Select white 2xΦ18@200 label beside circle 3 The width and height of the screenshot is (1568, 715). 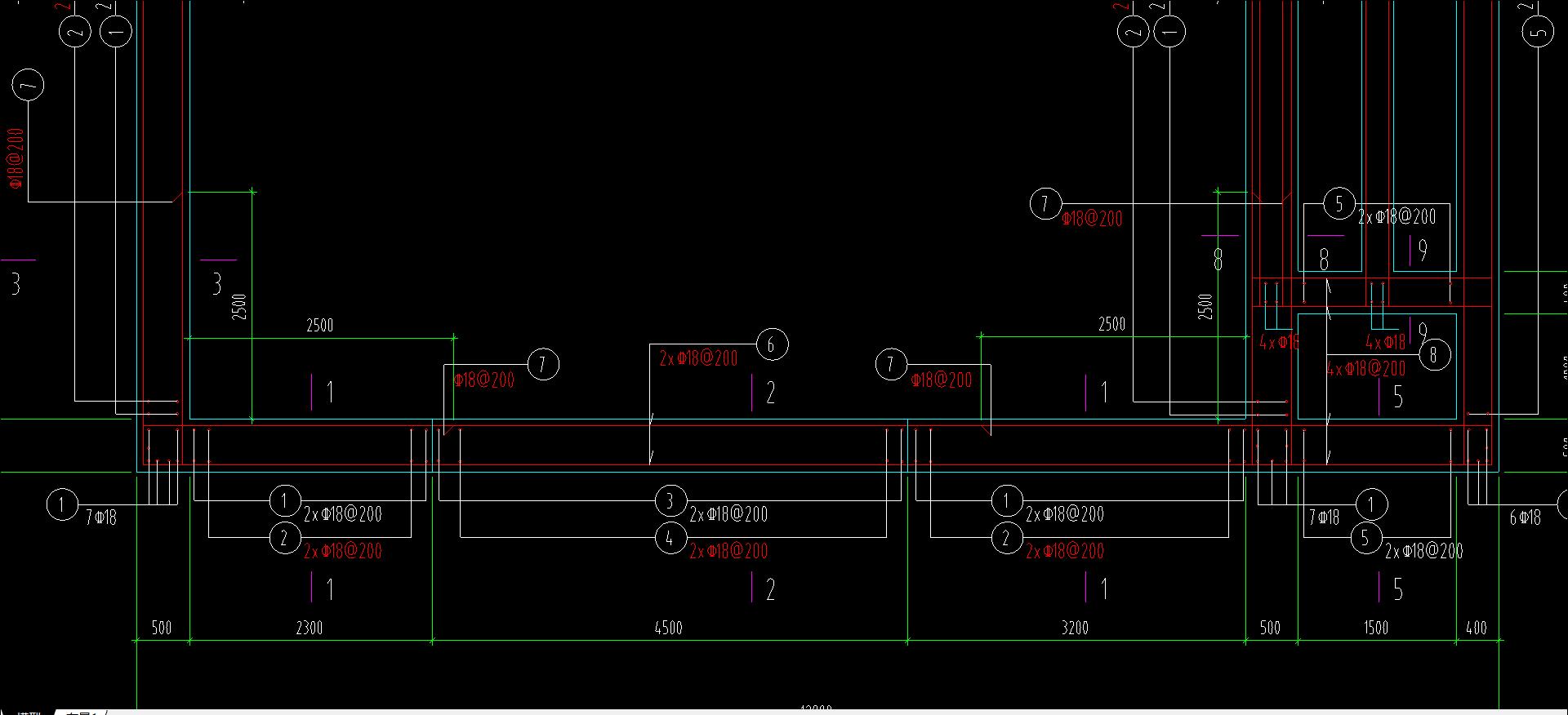click(728, 514)
